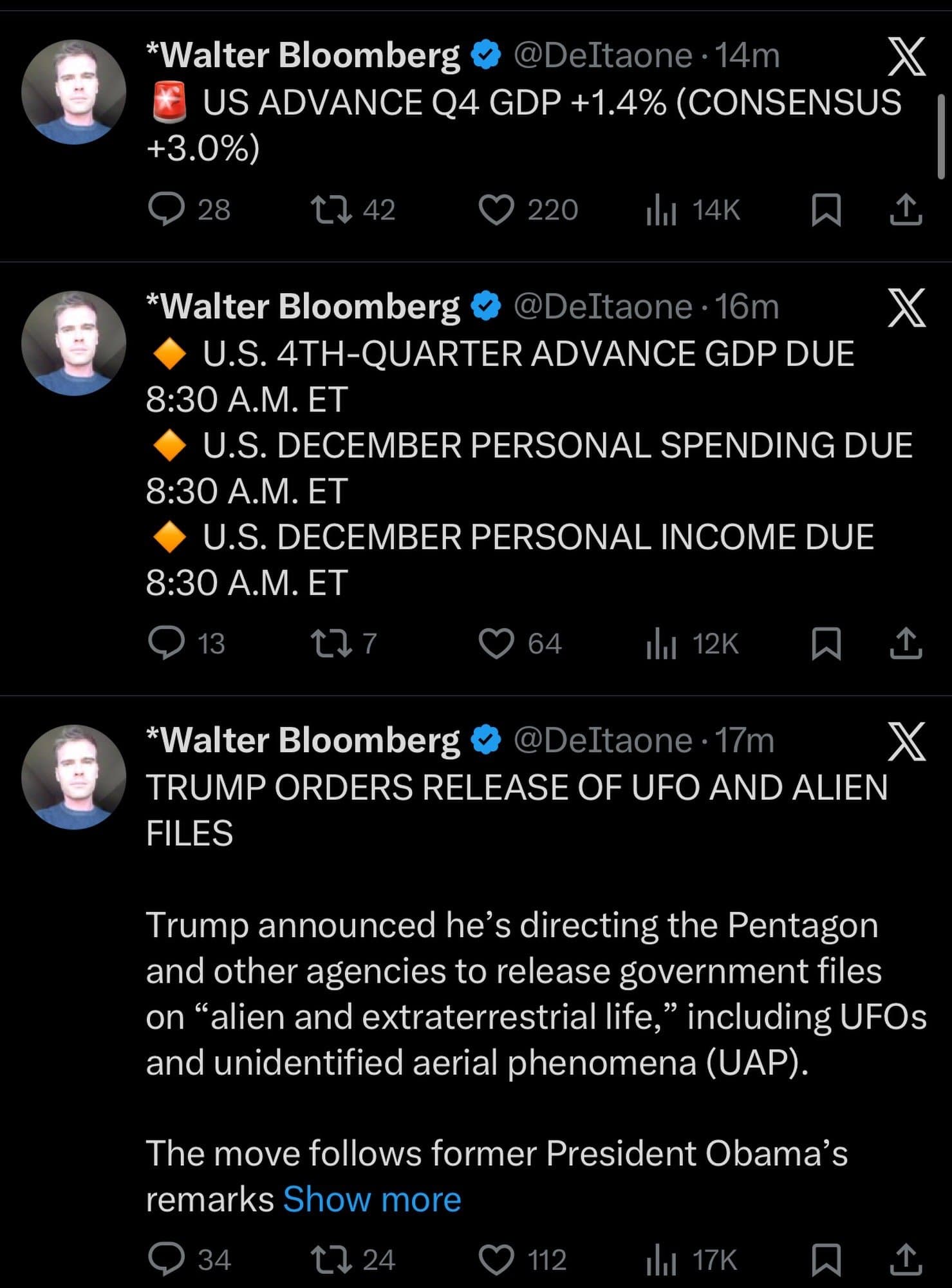
Task: Bookmark the Q4 GDP +1.4% post
Action: [826, 210]
